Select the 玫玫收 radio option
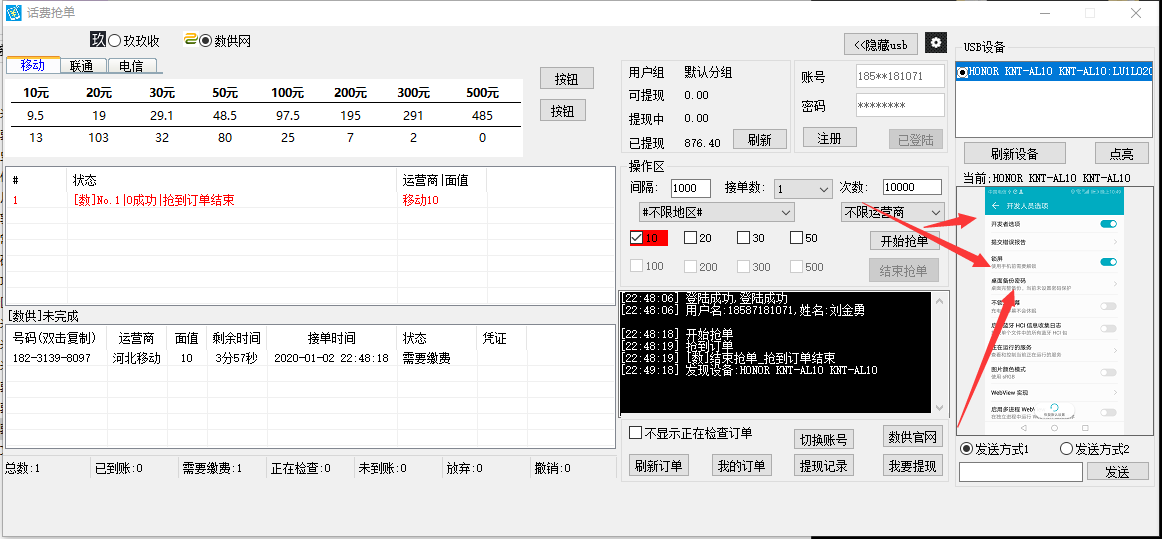 coord(115,41)
